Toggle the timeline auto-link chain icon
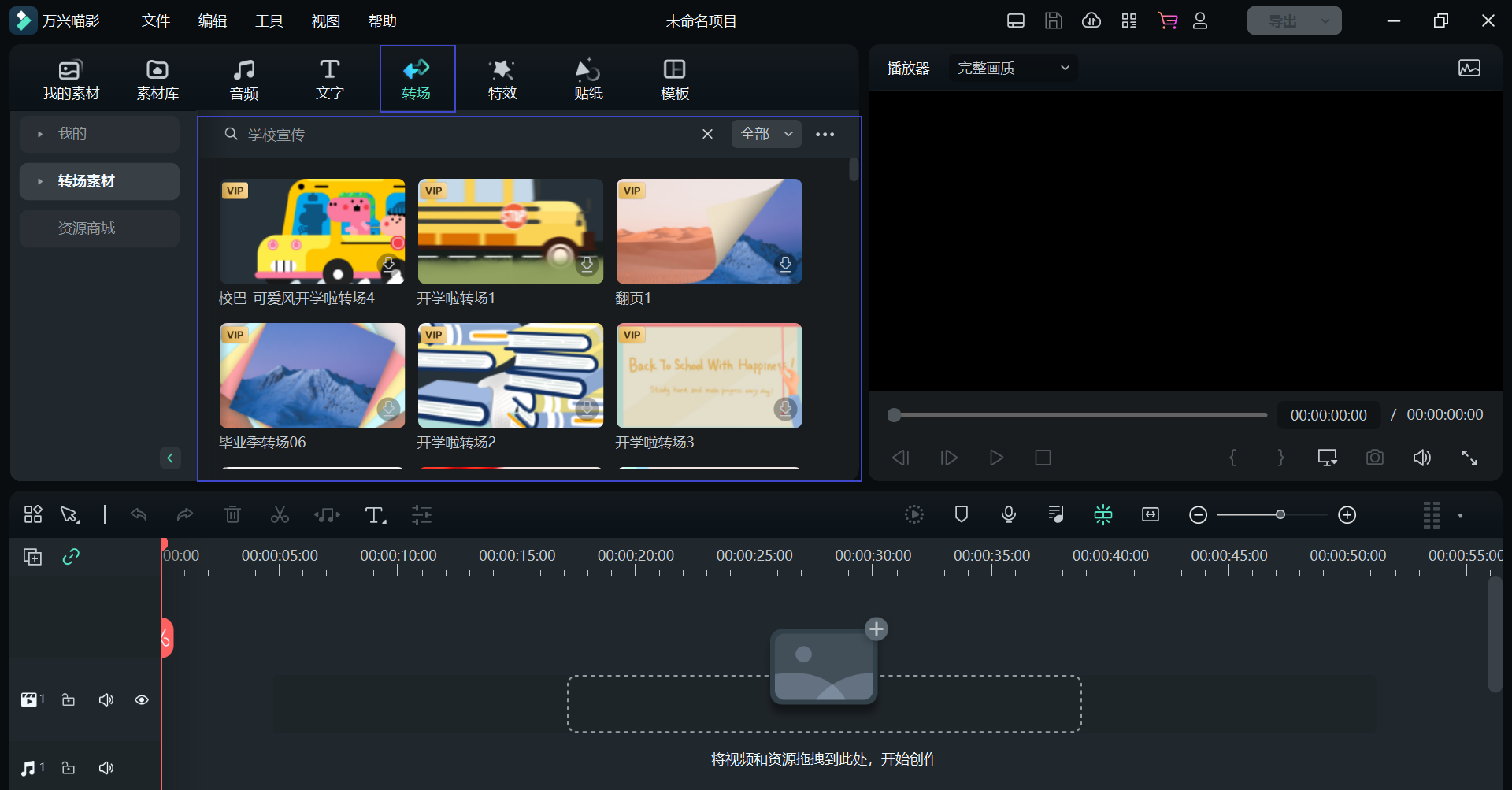 pos(71,557)
